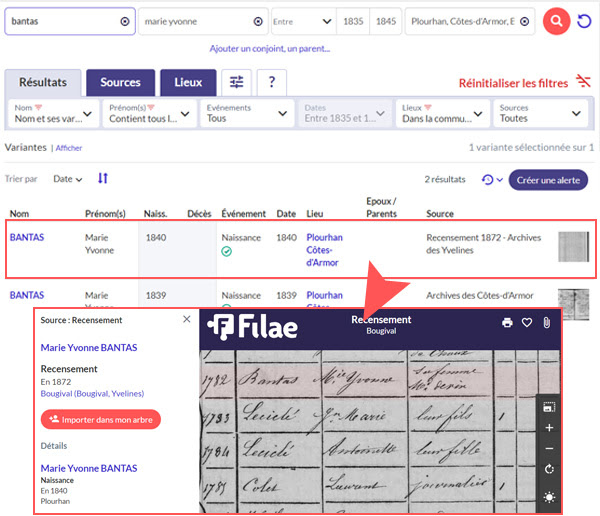Open advanced filter settings sliders icon
The width and height of the screenshot is (600, 516).
coord(236,82)
